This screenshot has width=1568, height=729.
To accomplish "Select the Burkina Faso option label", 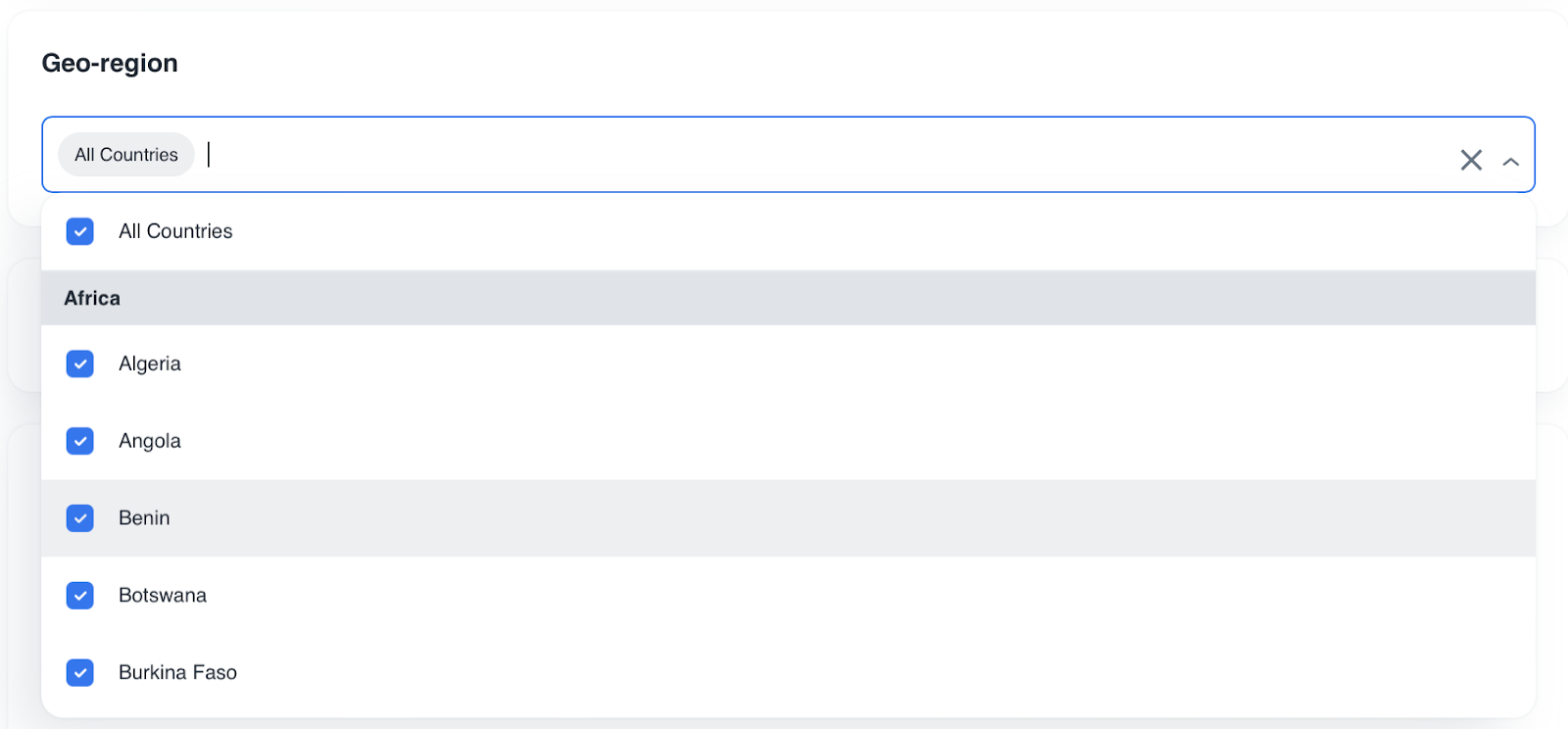I will point(177,673).
